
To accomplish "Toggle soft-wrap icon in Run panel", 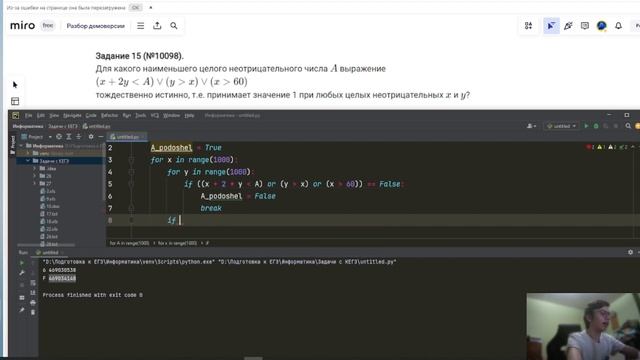I will tap(33, 282).
